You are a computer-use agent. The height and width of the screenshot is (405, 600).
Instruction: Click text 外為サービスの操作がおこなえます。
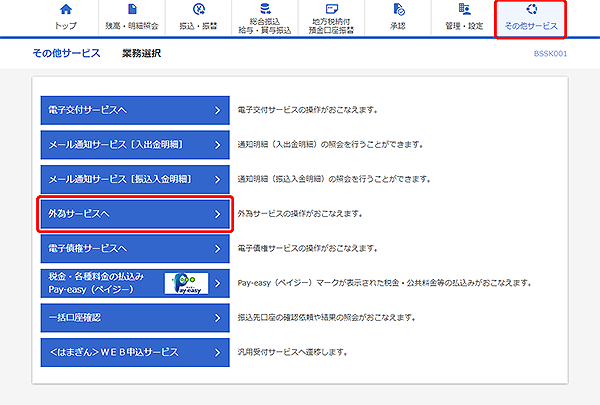click(300, 213)
